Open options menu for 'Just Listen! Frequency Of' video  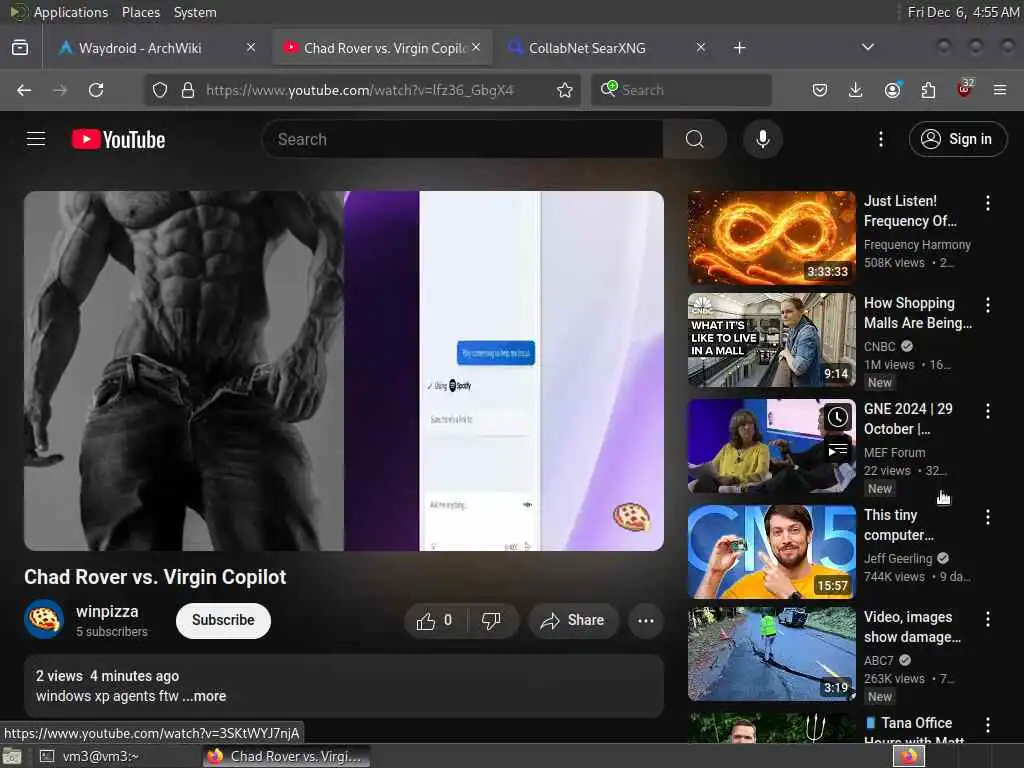click(987, 203)
